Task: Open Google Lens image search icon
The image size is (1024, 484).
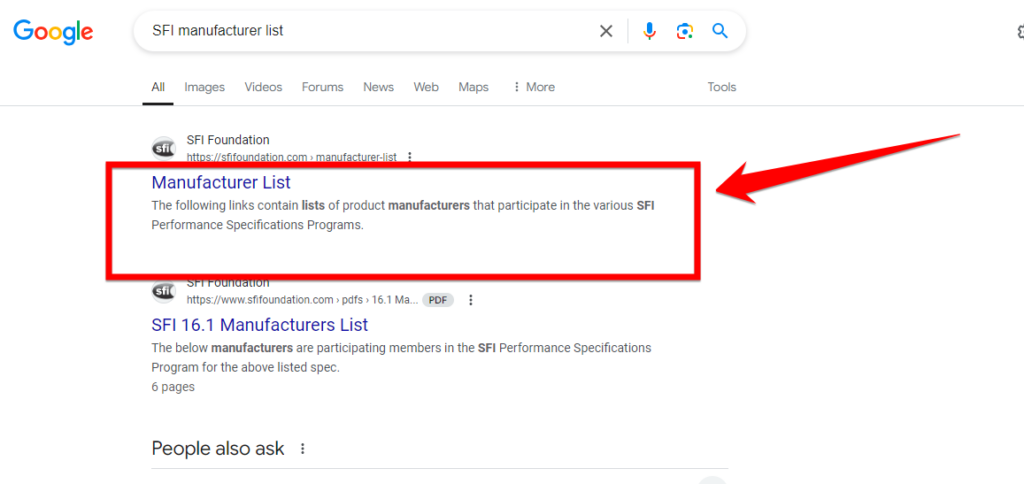Action: (684, 31)
